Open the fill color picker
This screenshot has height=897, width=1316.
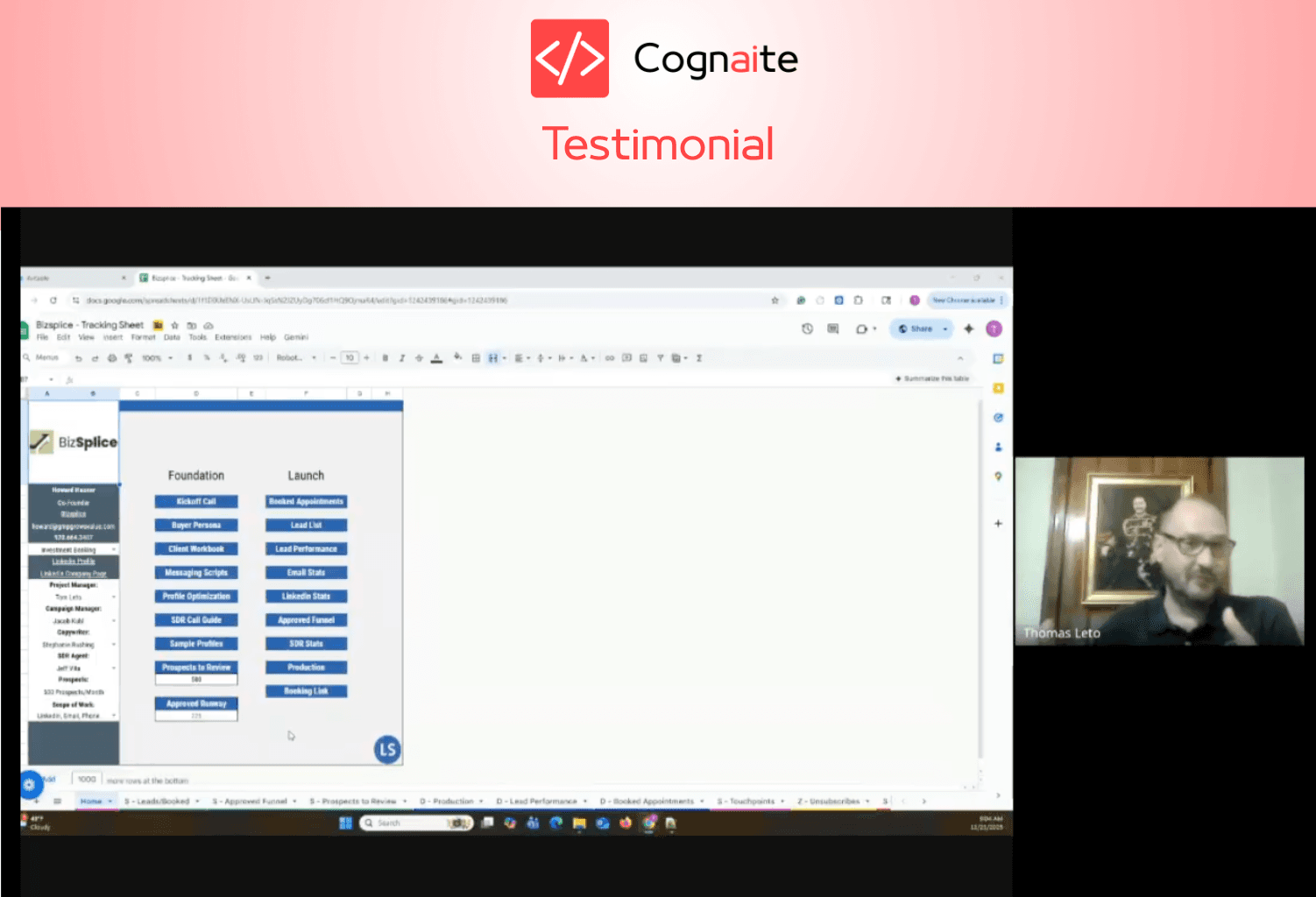coord(457,357)
